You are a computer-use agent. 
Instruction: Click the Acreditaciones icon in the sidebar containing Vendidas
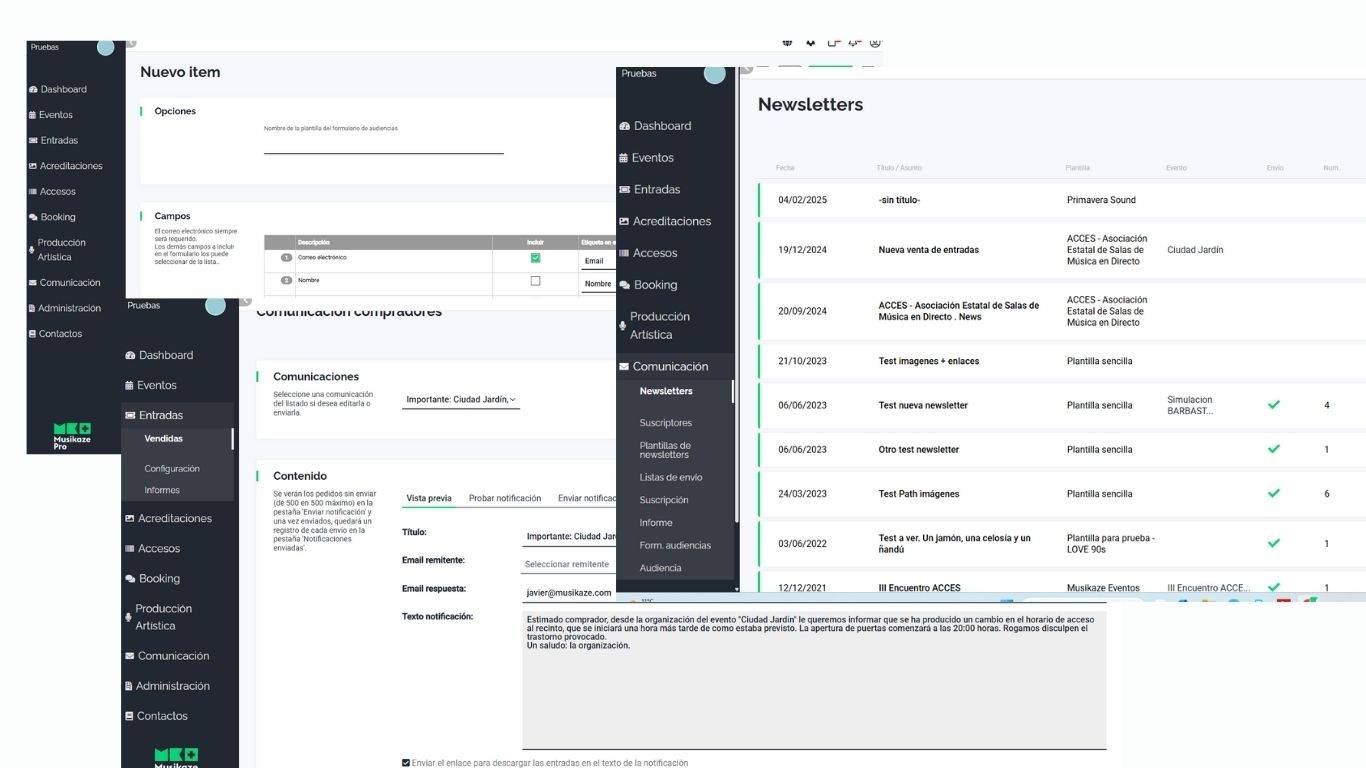[x=129, y=519]
